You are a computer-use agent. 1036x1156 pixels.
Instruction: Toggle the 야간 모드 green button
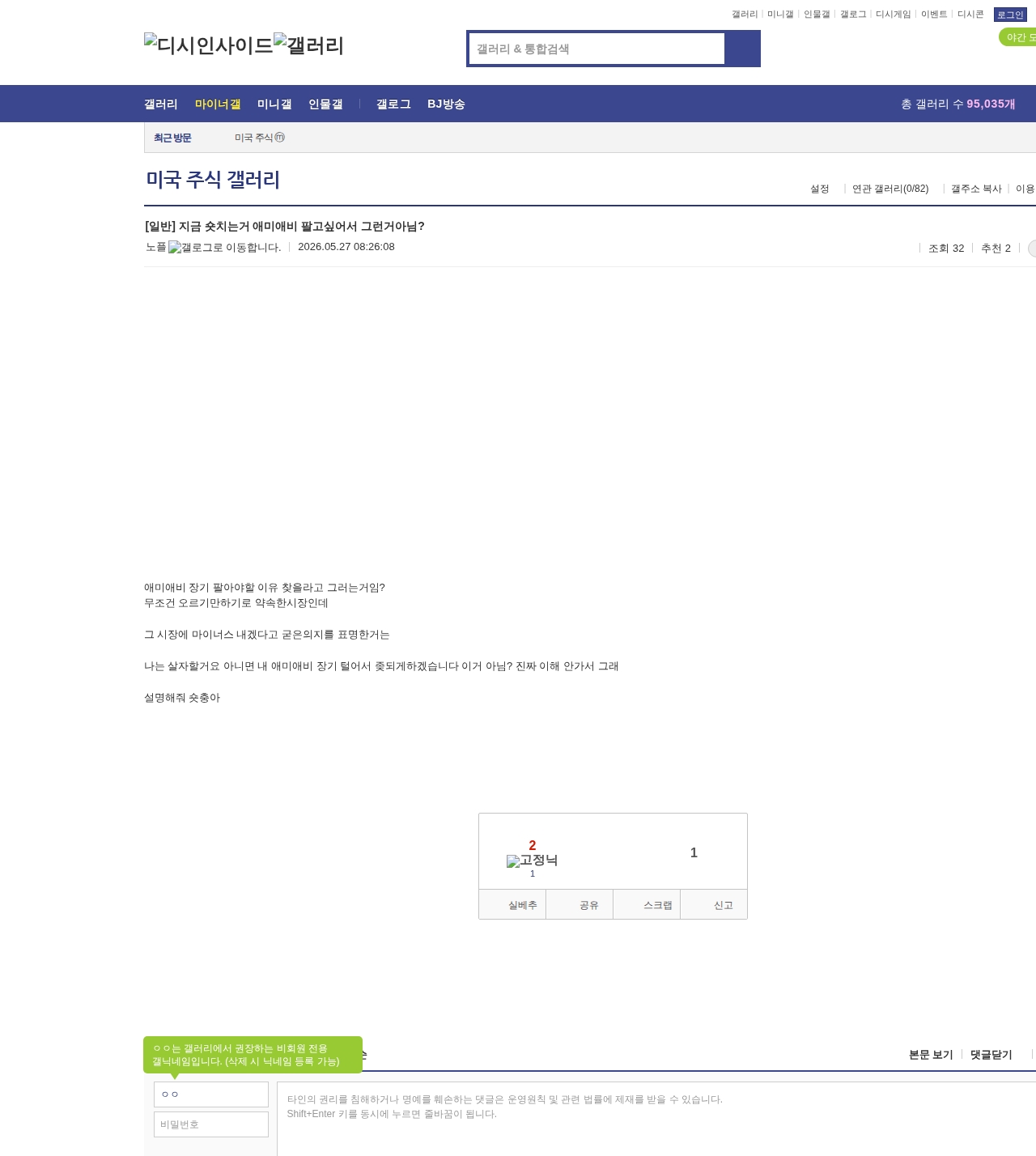pyautogui.click(x=1018, y=37)
